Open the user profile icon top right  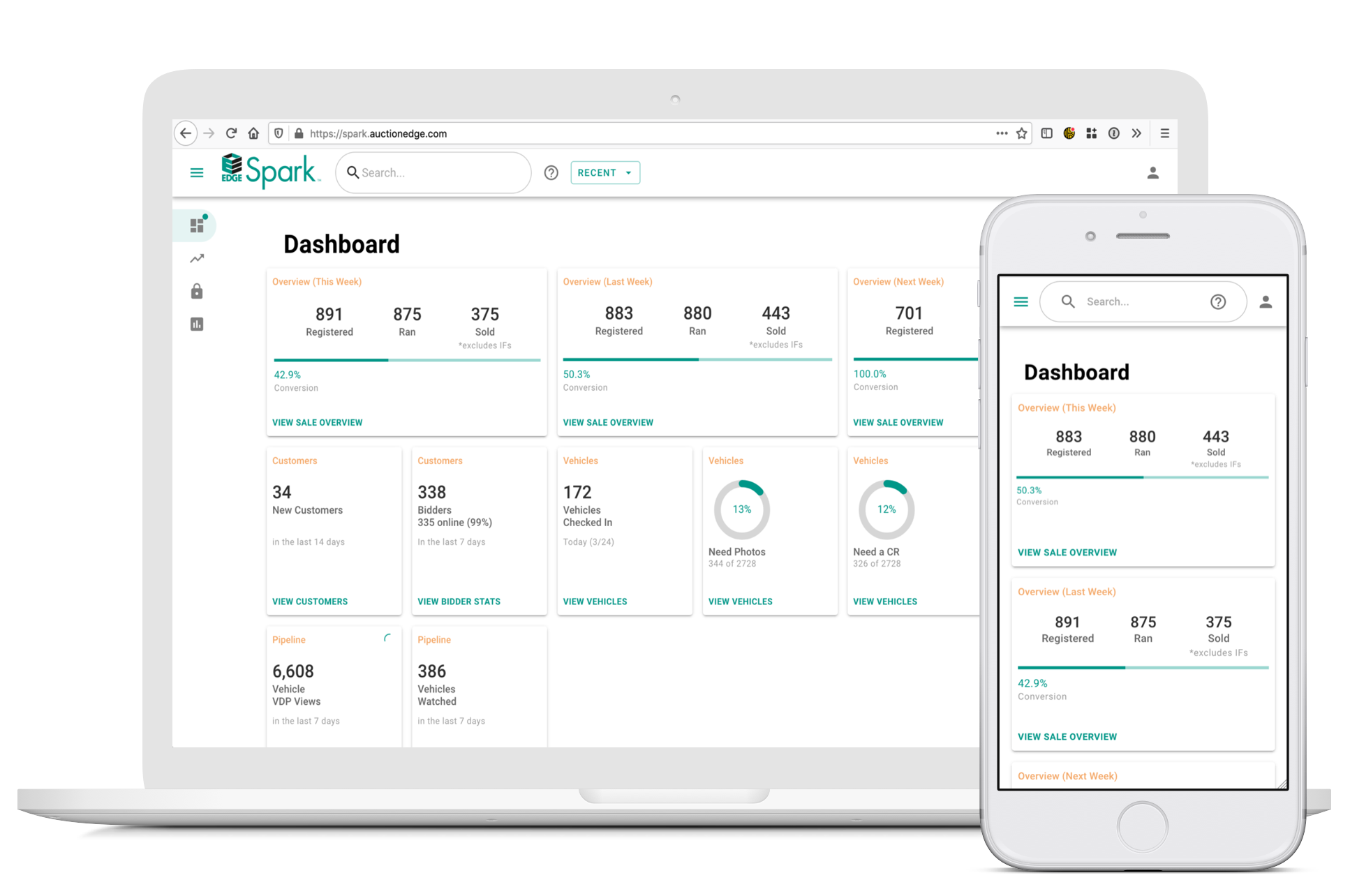[x=1153, y=172]
